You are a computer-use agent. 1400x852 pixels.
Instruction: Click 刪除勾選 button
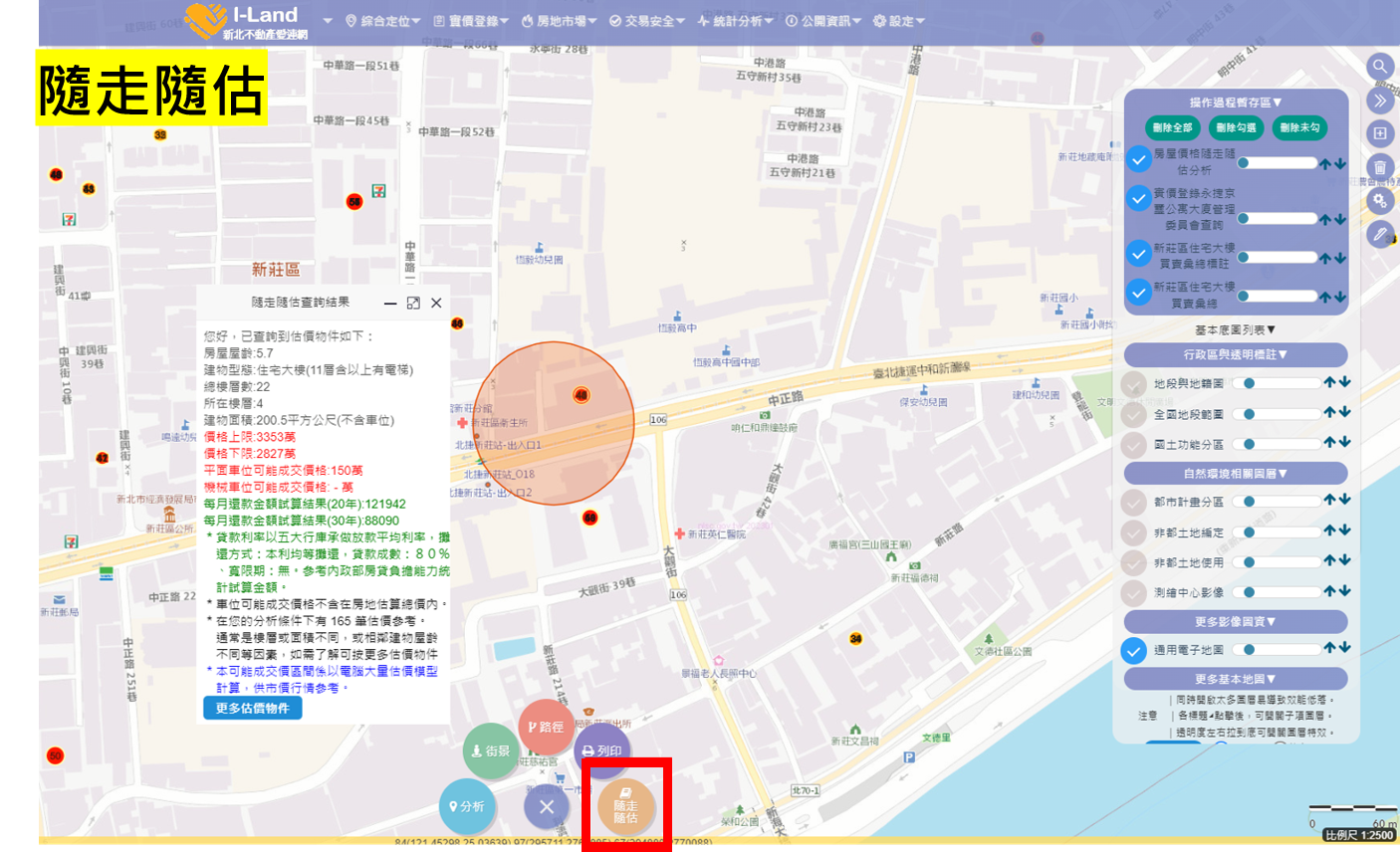coord(1236,127)
